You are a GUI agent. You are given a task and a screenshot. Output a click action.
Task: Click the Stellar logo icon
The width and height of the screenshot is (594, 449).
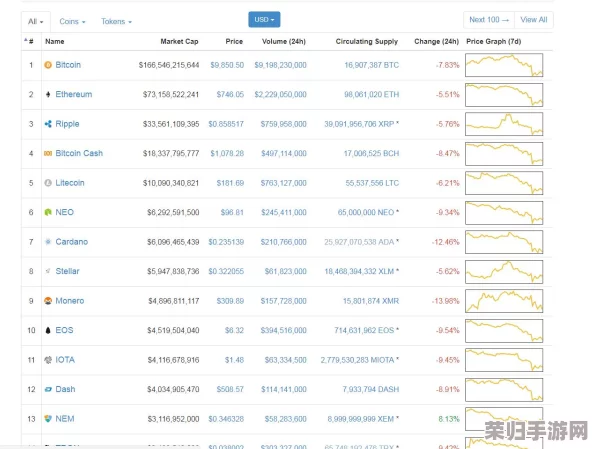pyautogui.click(x=48, y=271)
